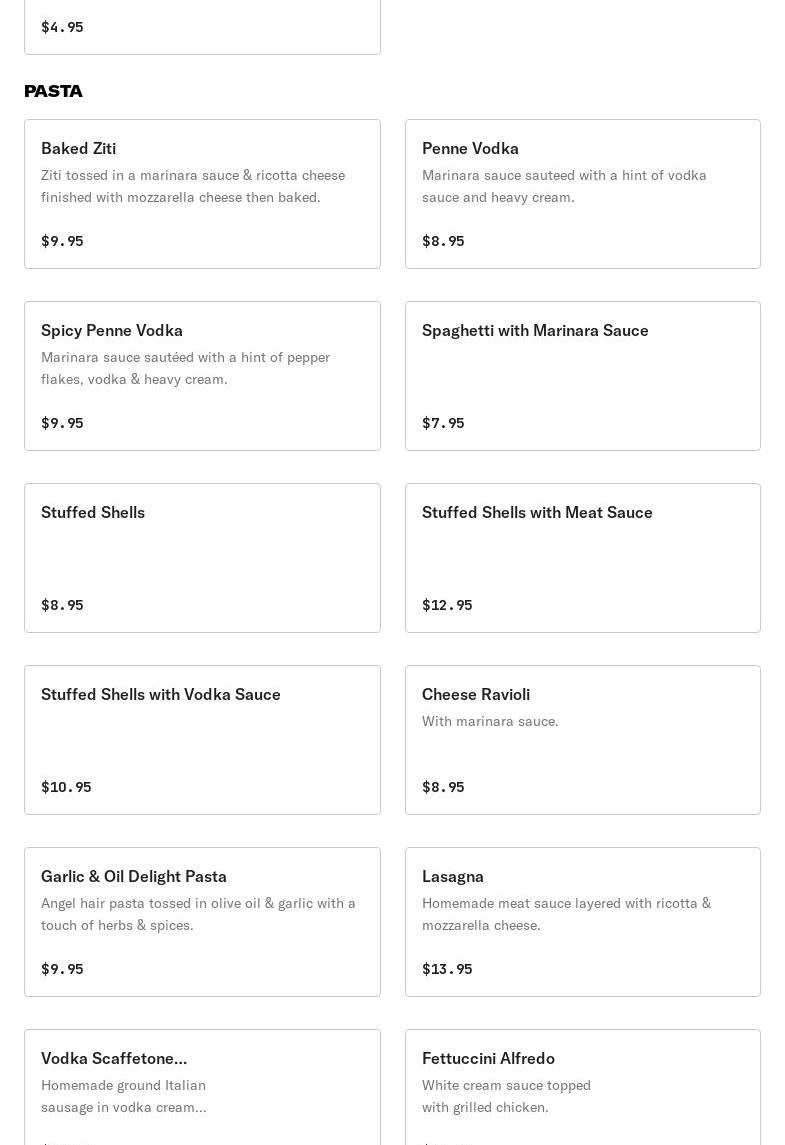Open Stuffed Shells with Meat Sauce
The height and width of the screenshot is (1145, 785).
583,557
